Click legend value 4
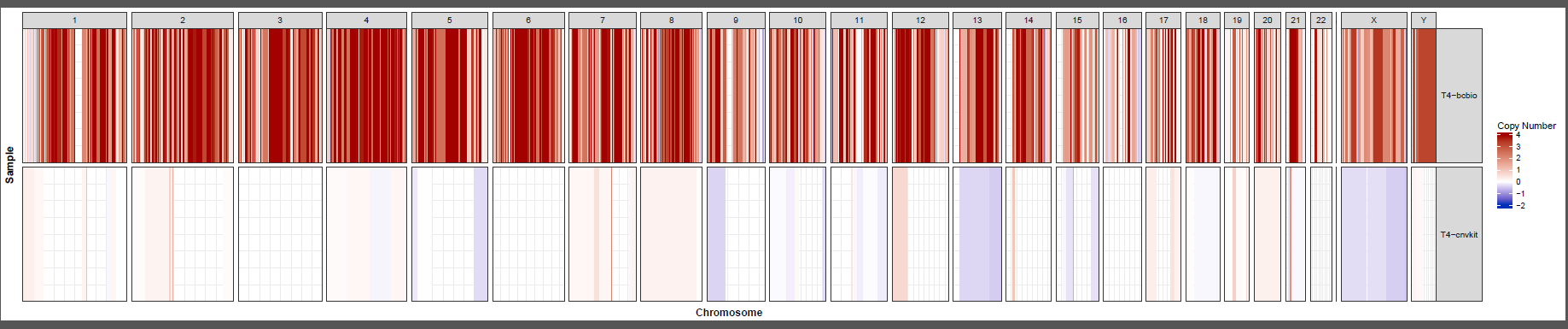 click(x=1518, y=135)
